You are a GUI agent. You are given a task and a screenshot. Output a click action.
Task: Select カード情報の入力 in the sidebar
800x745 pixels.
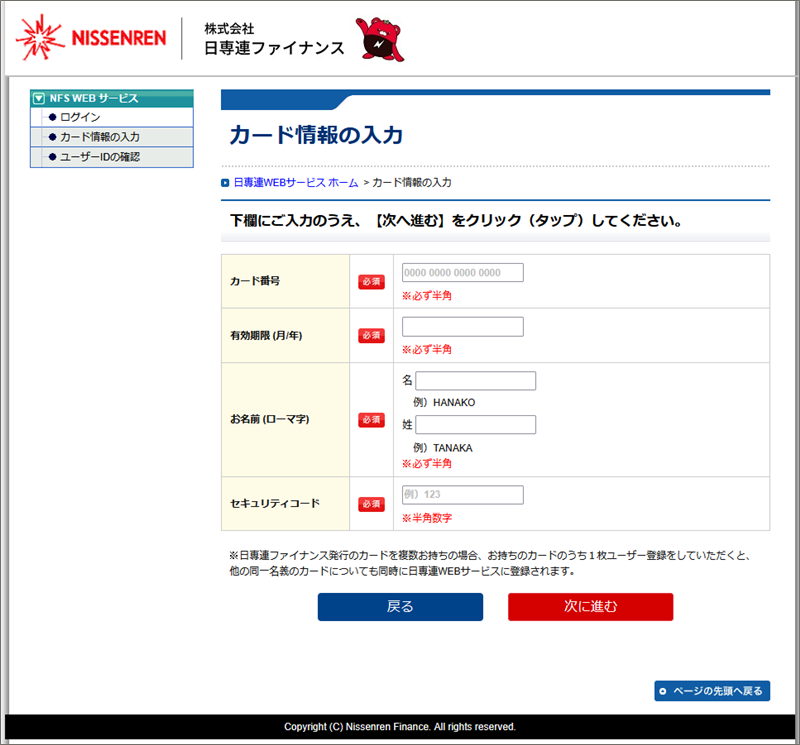[99, 137]
